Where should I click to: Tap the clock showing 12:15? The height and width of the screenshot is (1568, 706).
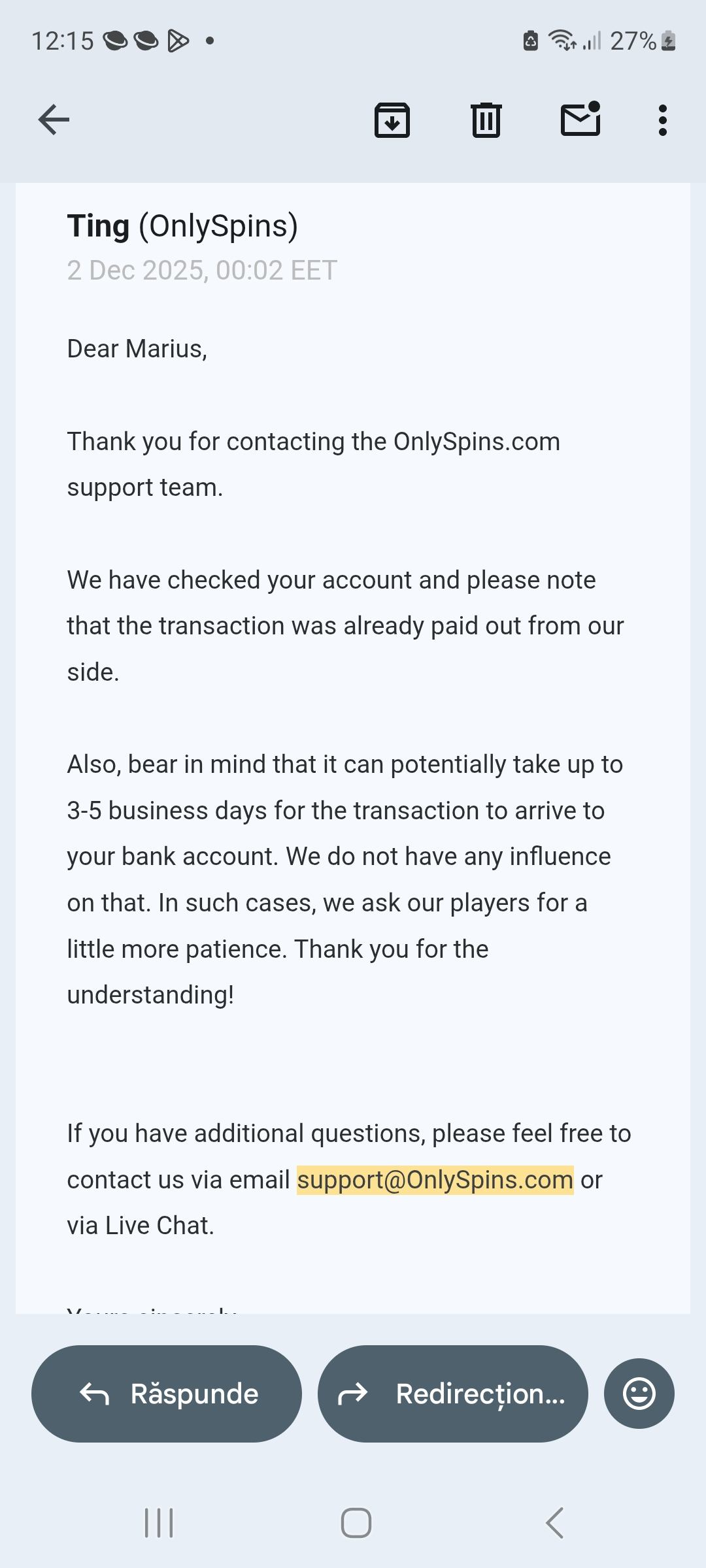coord(63,41)
